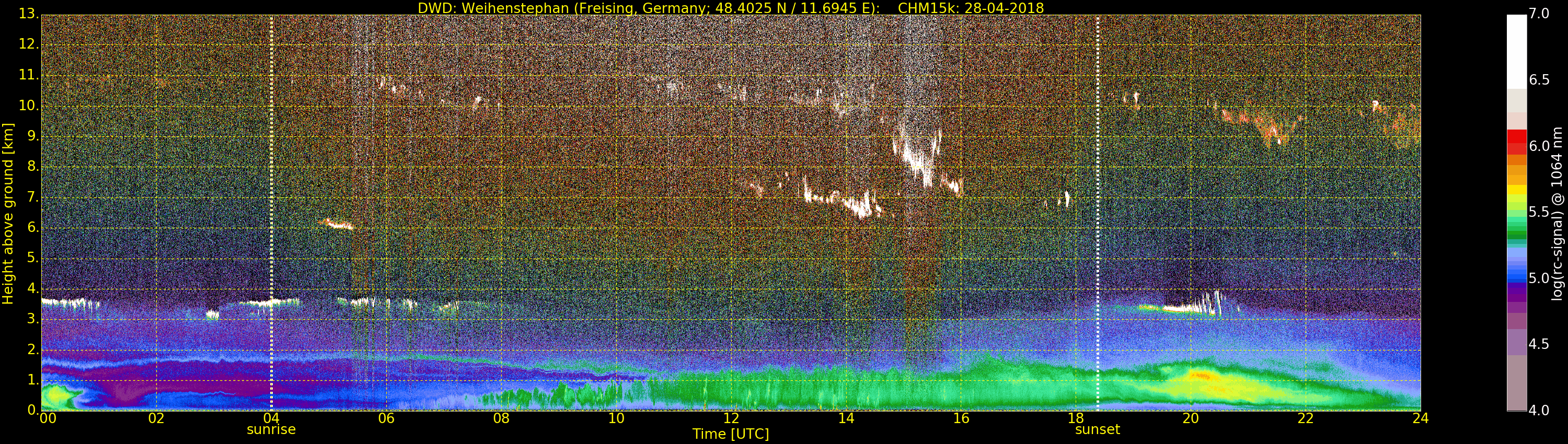Click the 0. height-axis tick label
This screenshot has height=444, width=1568.
tap(32, 410)
